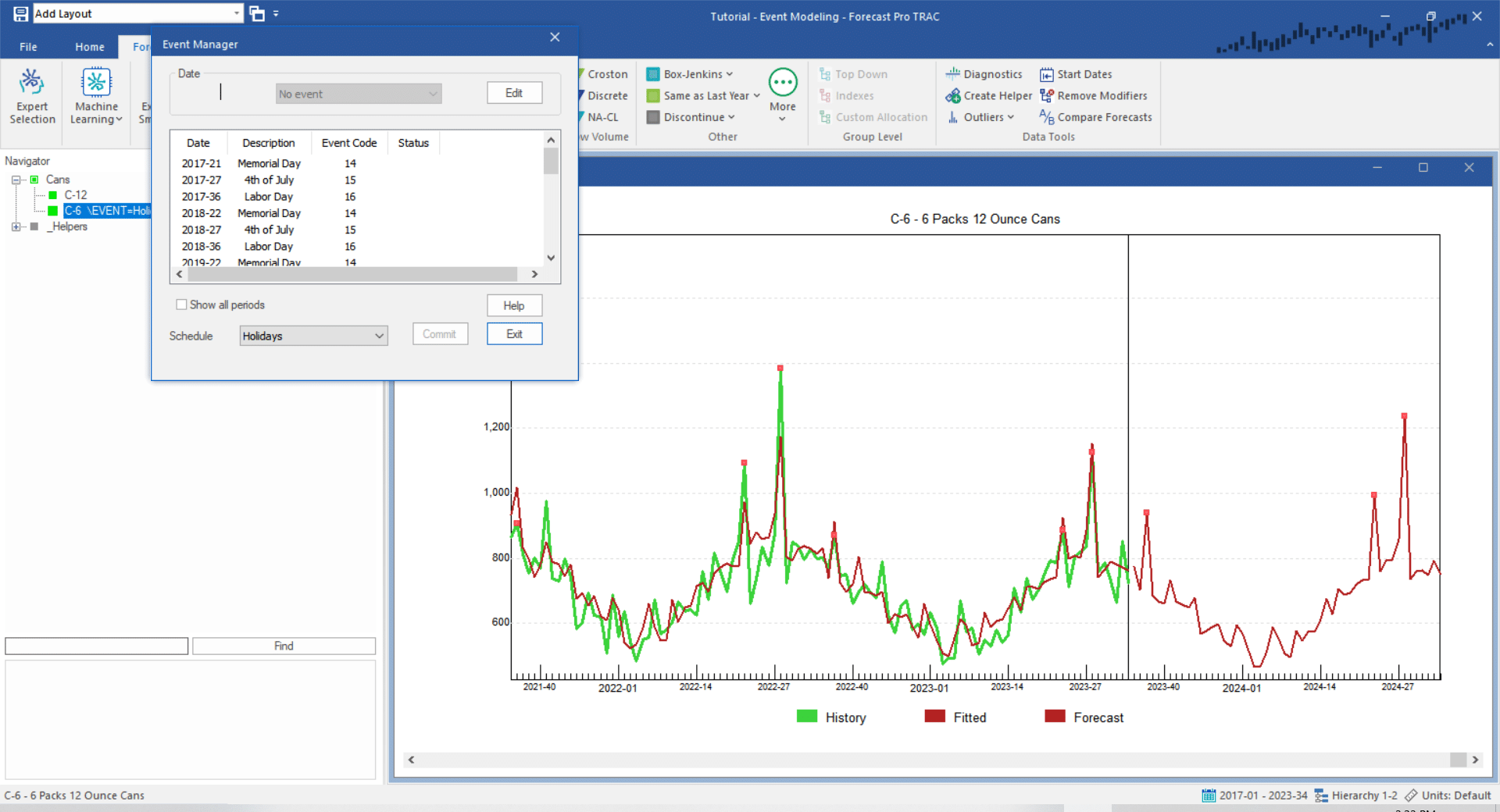Open the File menu tab
The height and width of the screenshot is (812, 1500).
[28, 47]
